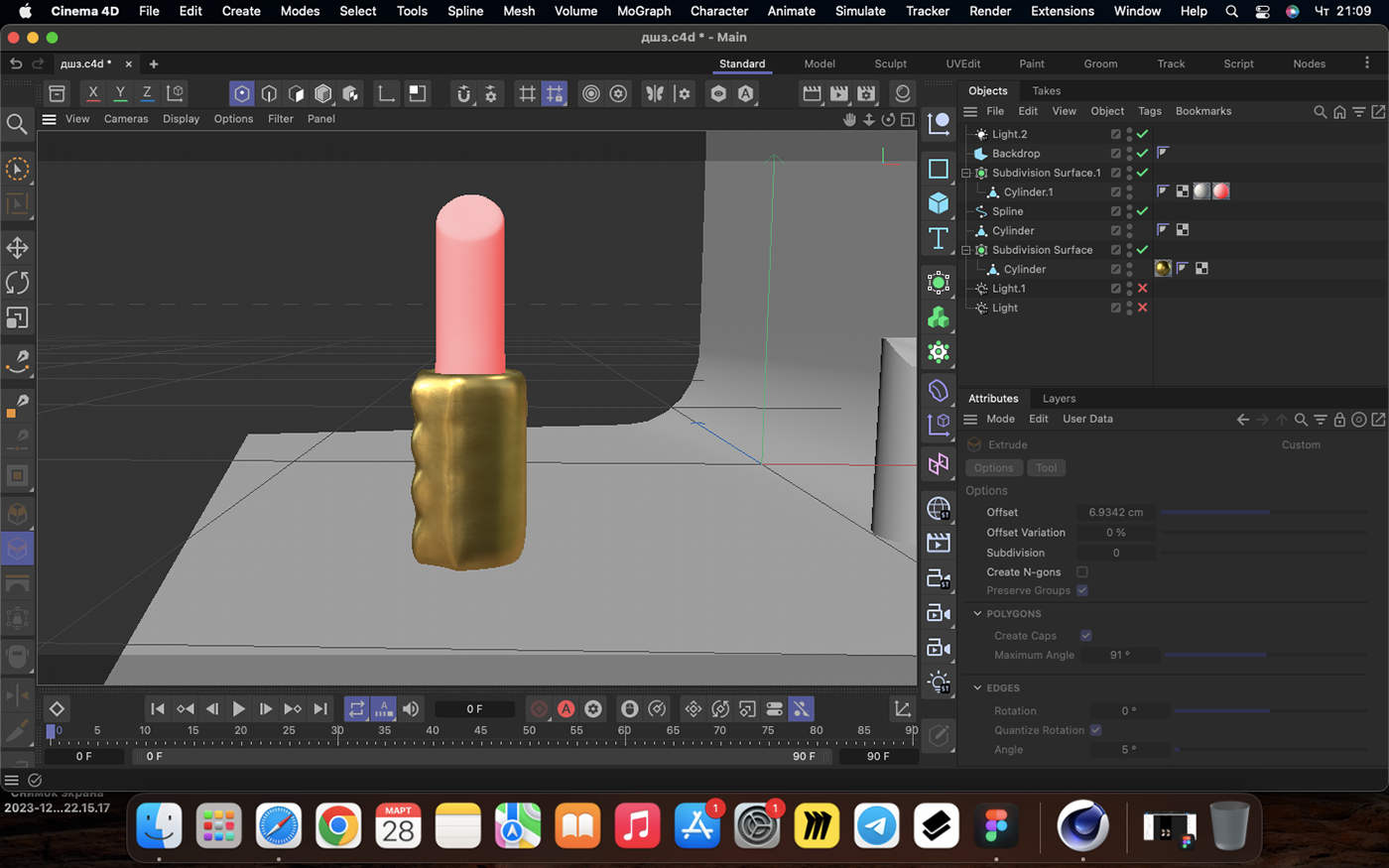Image resolution: width=1389 pixels, height=868 pixels.
Task: Click the Cube primitive icon
Action: coord(938,203)
